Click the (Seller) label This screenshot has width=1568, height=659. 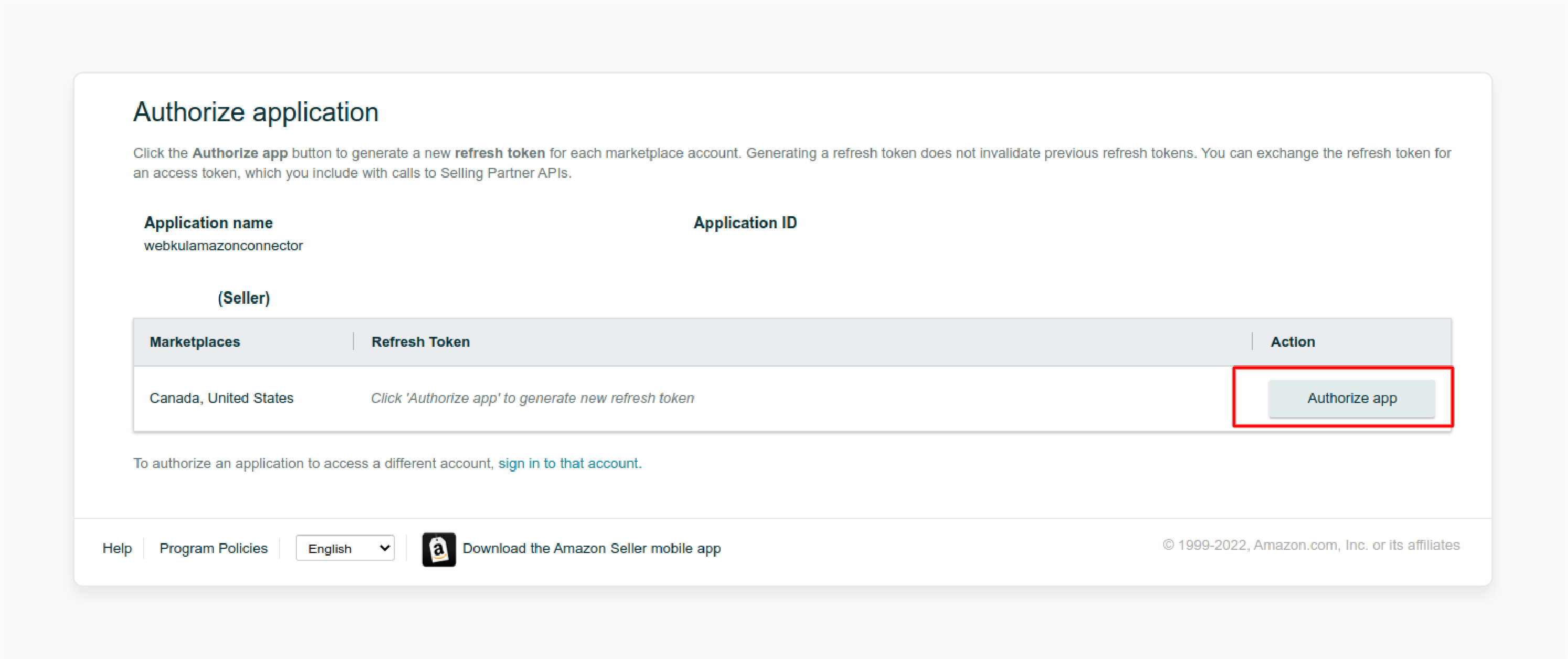tap(244, 298)
